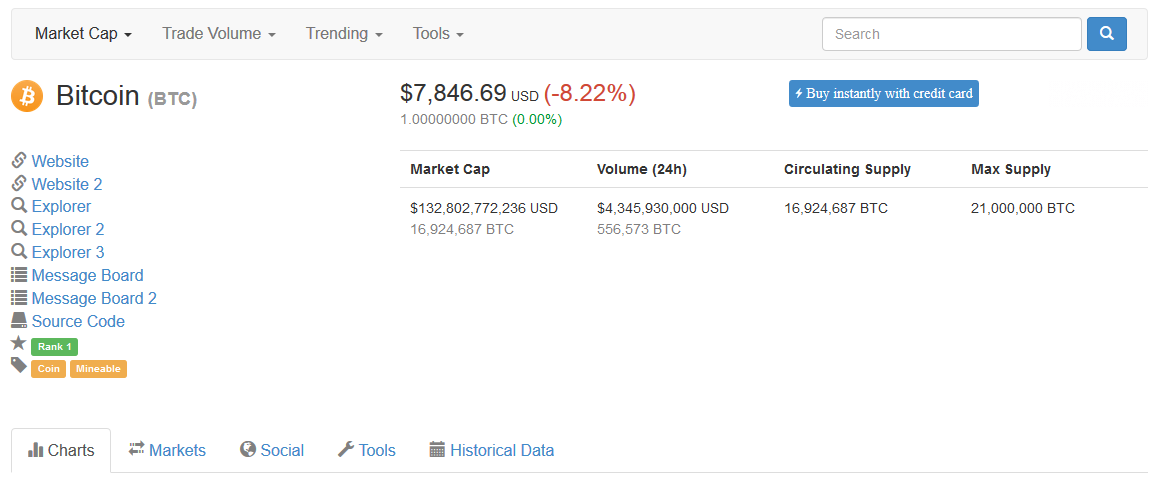
Task: Click the globe icon on Social tab
Action: (x=248, y=449)
